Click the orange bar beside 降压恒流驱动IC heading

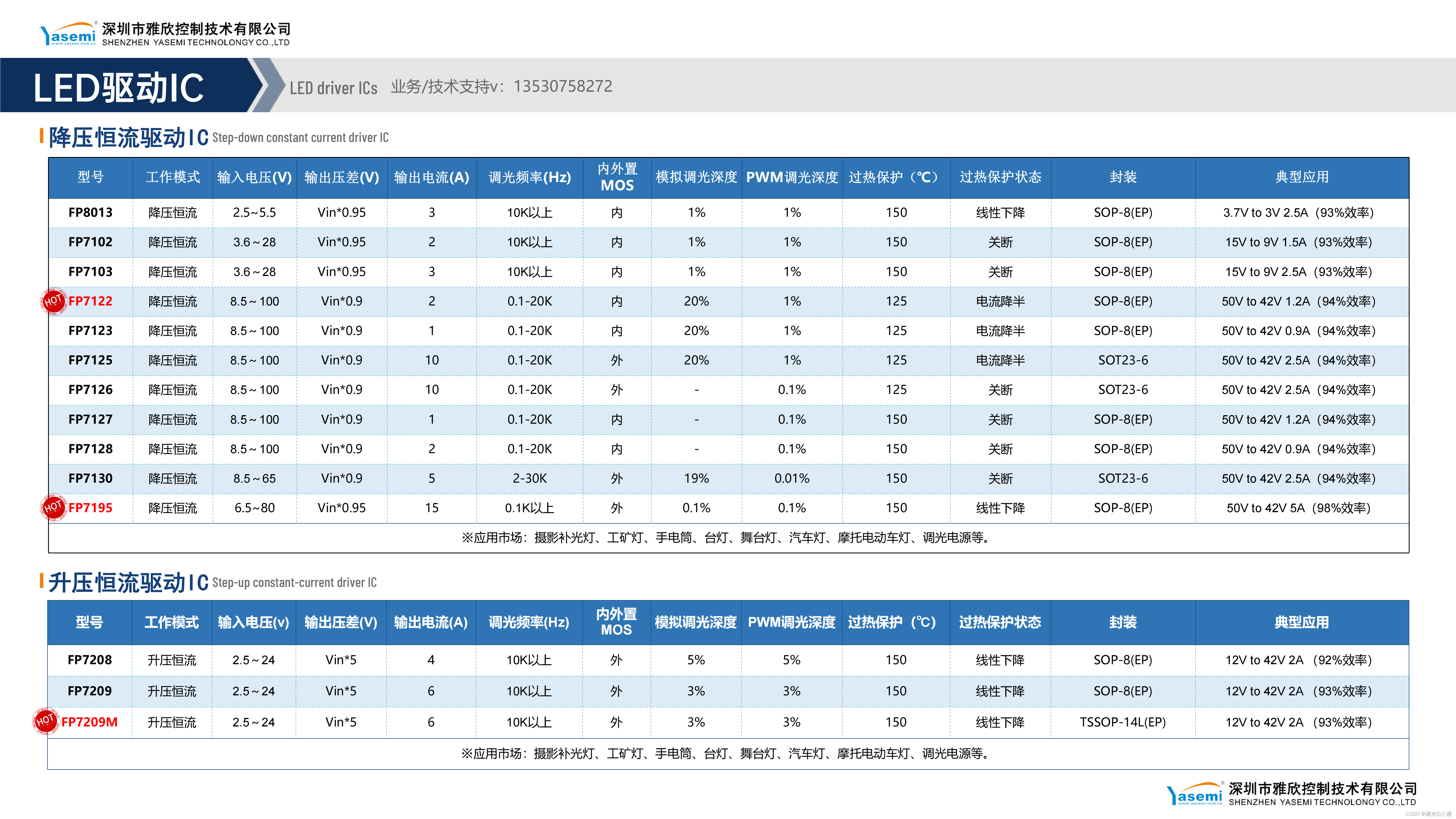click(42, 136)
